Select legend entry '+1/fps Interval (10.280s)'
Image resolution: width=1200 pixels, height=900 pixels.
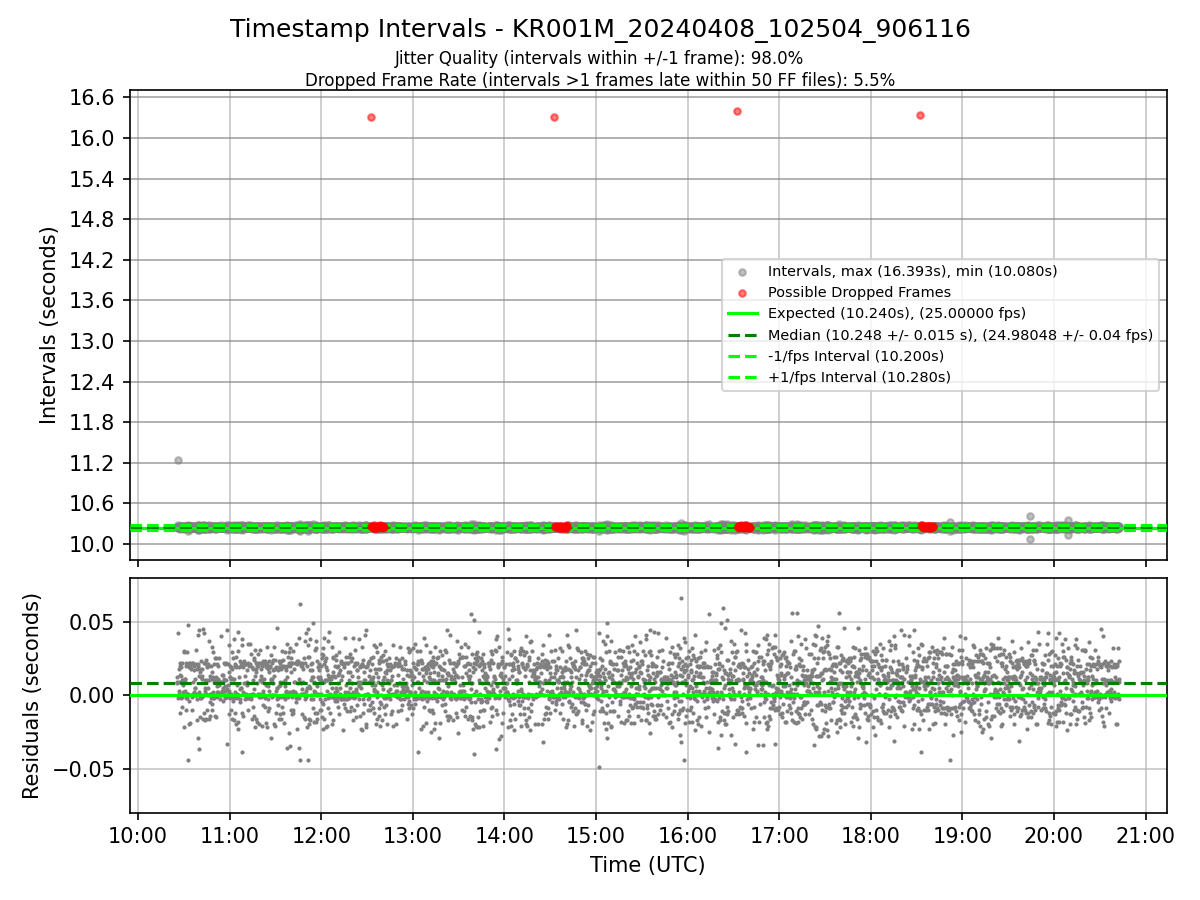point(859,377)
